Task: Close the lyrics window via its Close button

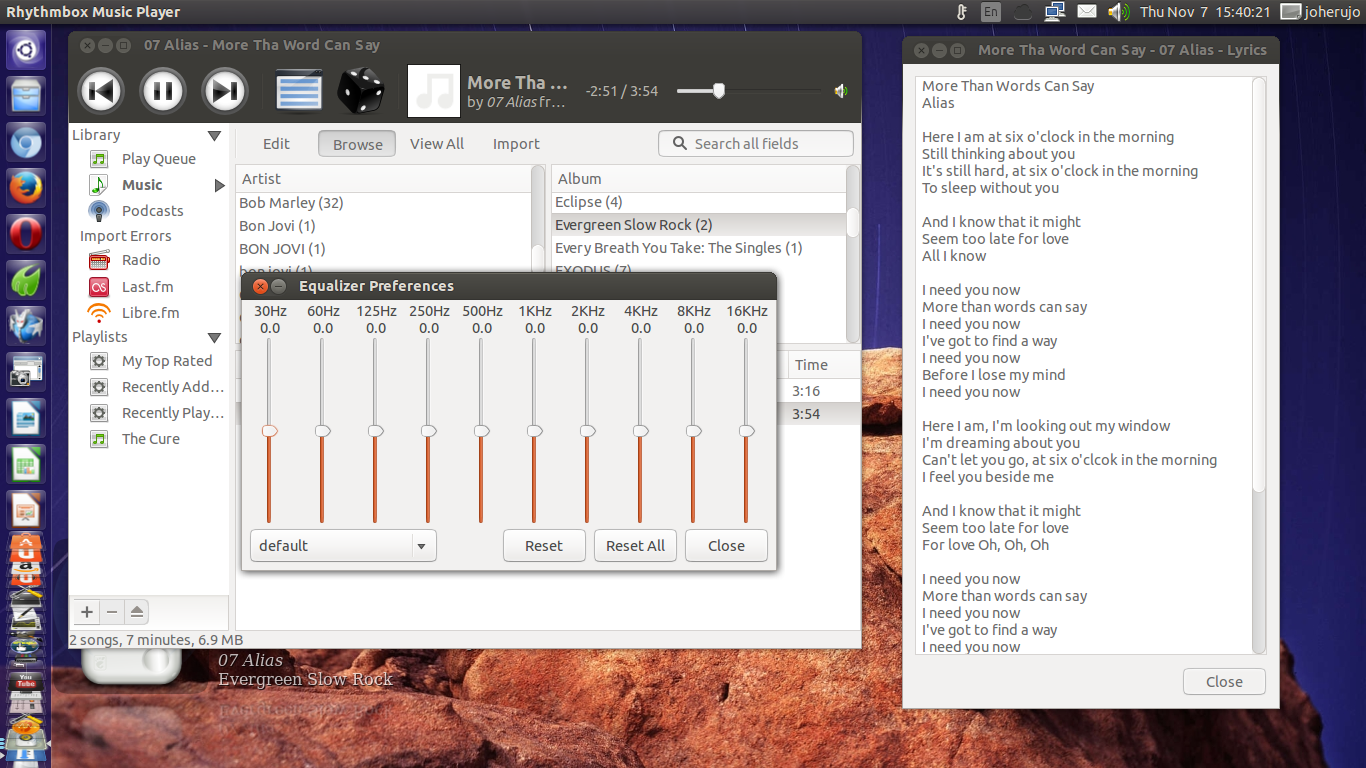Action: point(1223,681)
